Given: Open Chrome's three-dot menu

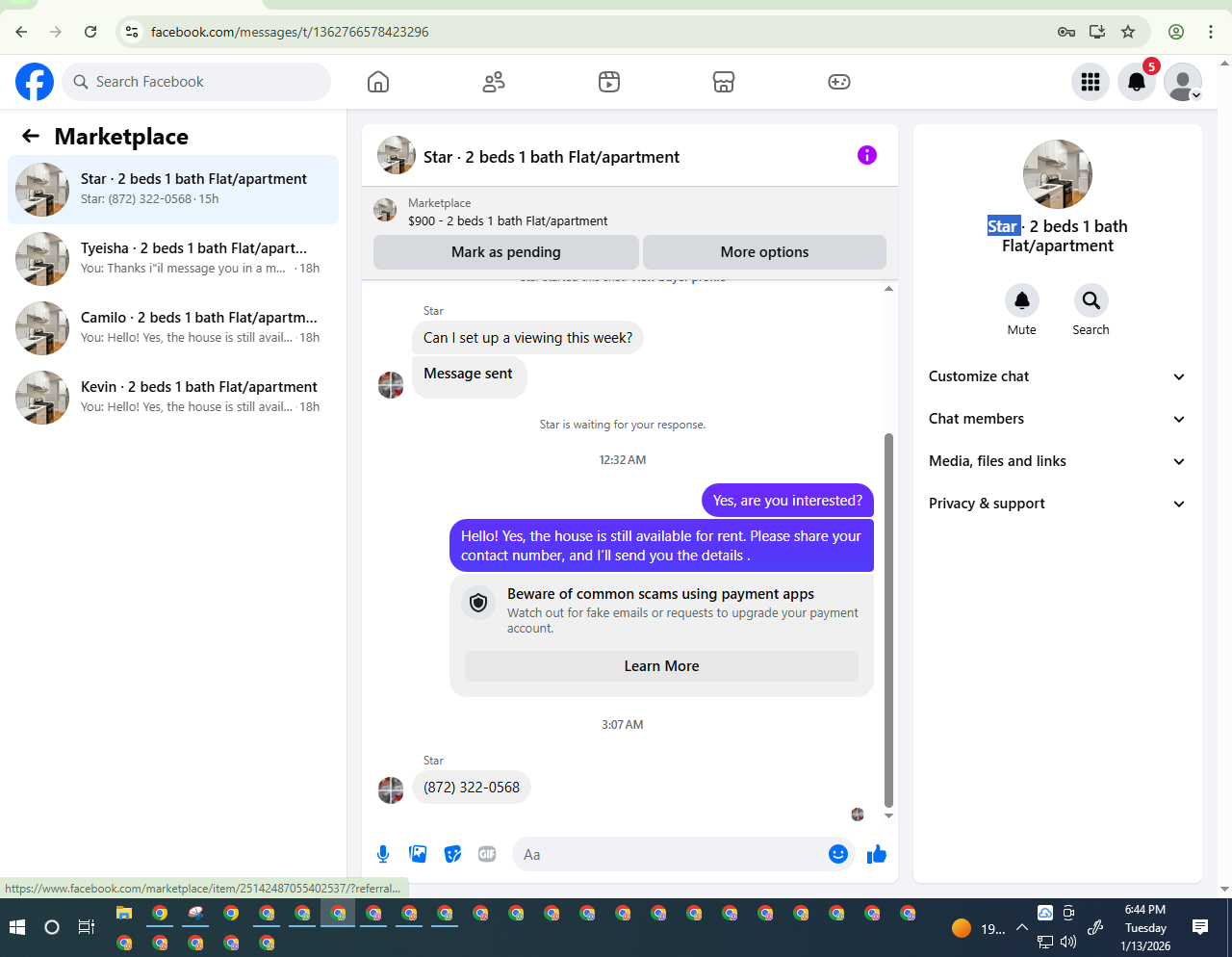Looking at the screenshot, I should 1211,32.
